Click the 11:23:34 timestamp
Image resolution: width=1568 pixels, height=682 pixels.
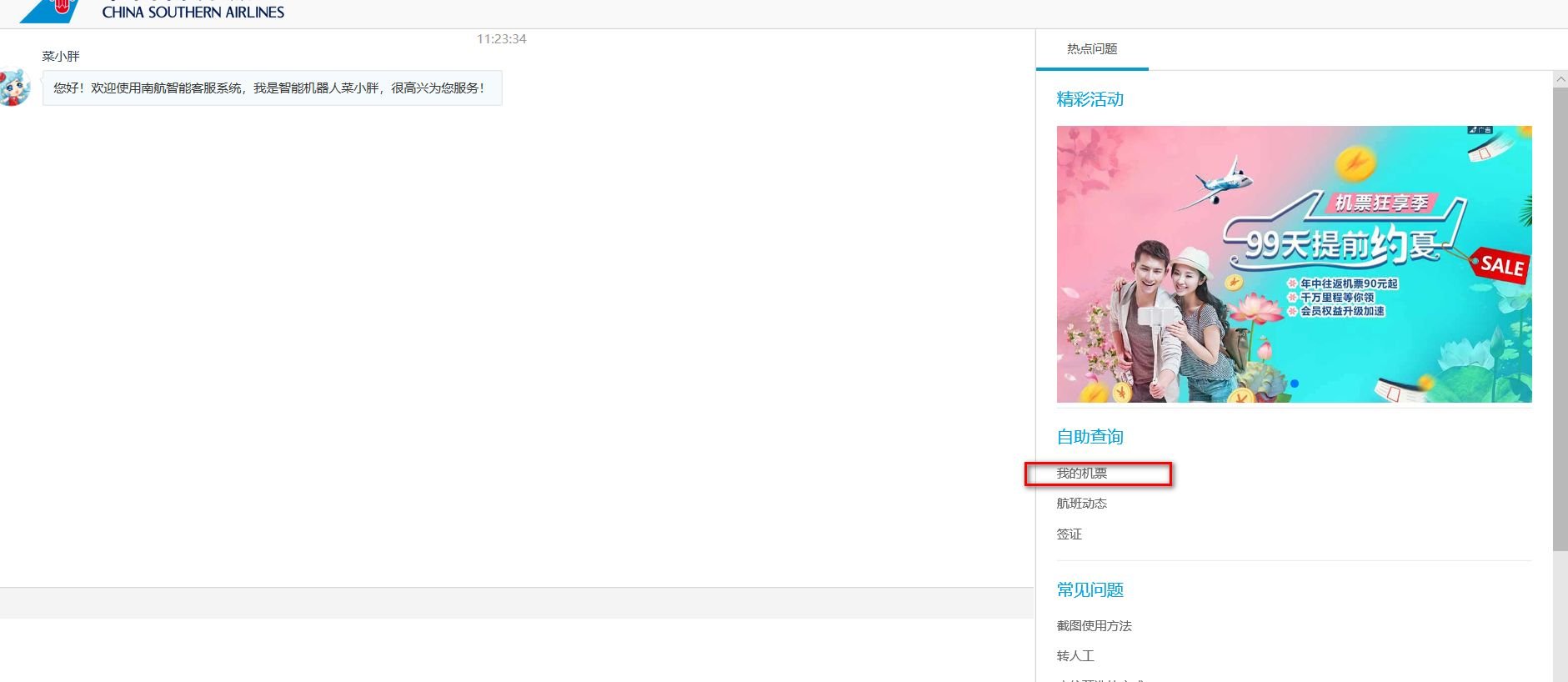[x=502, y=39]
